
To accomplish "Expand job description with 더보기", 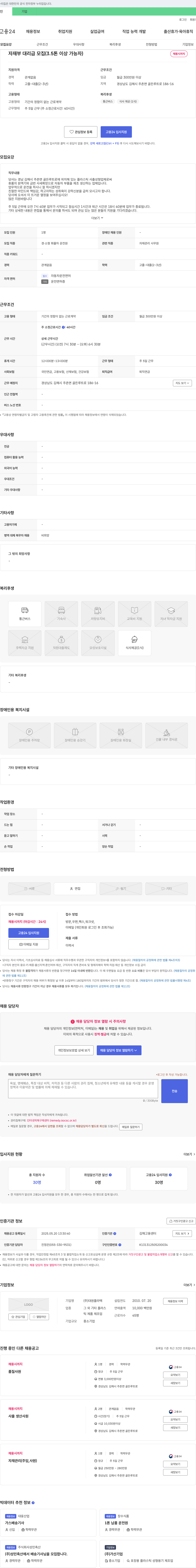I will pos(98,218).
